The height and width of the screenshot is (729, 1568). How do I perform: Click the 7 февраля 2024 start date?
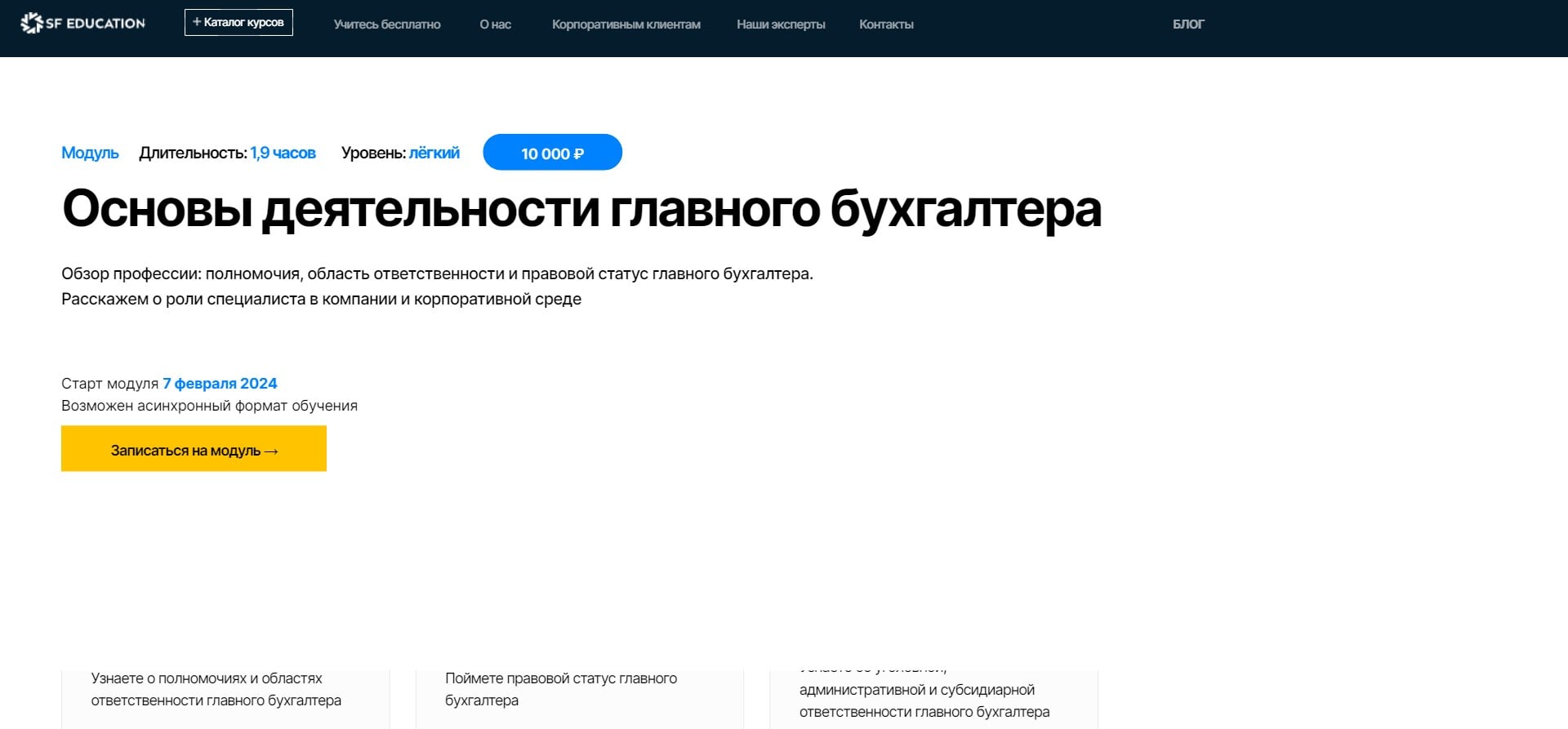[220, 384]
